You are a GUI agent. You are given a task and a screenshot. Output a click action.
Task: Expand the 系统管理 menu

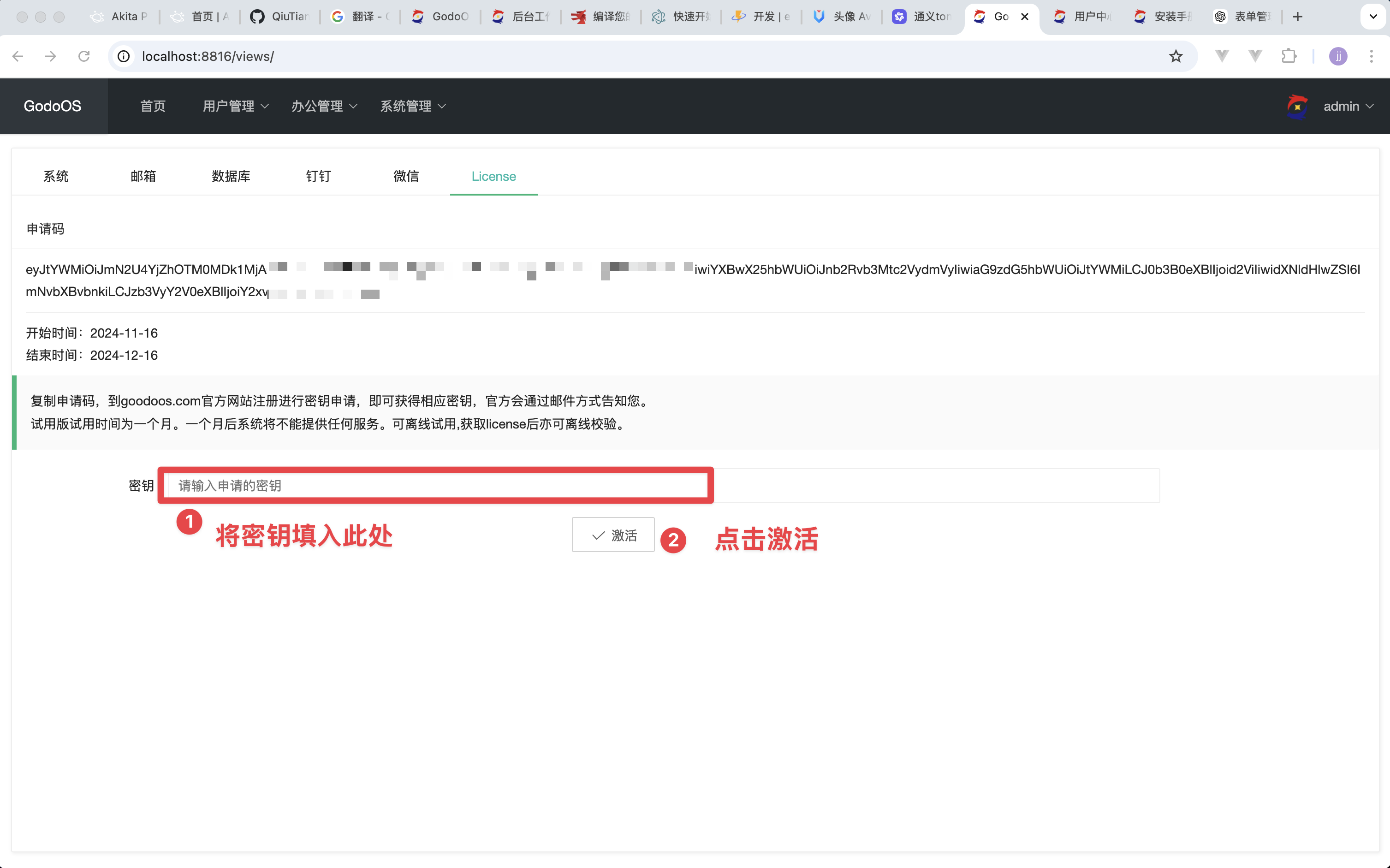413,106
